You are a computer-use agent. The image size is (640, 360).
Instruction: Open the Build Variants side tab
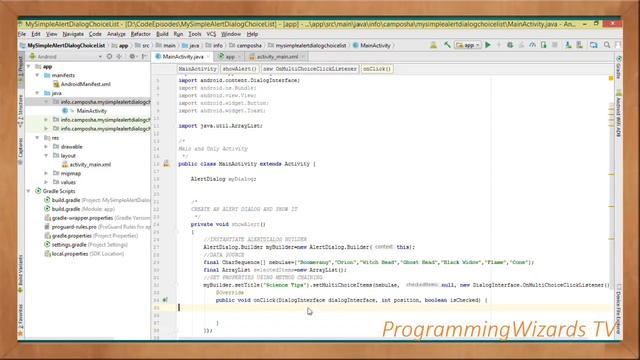20,273
